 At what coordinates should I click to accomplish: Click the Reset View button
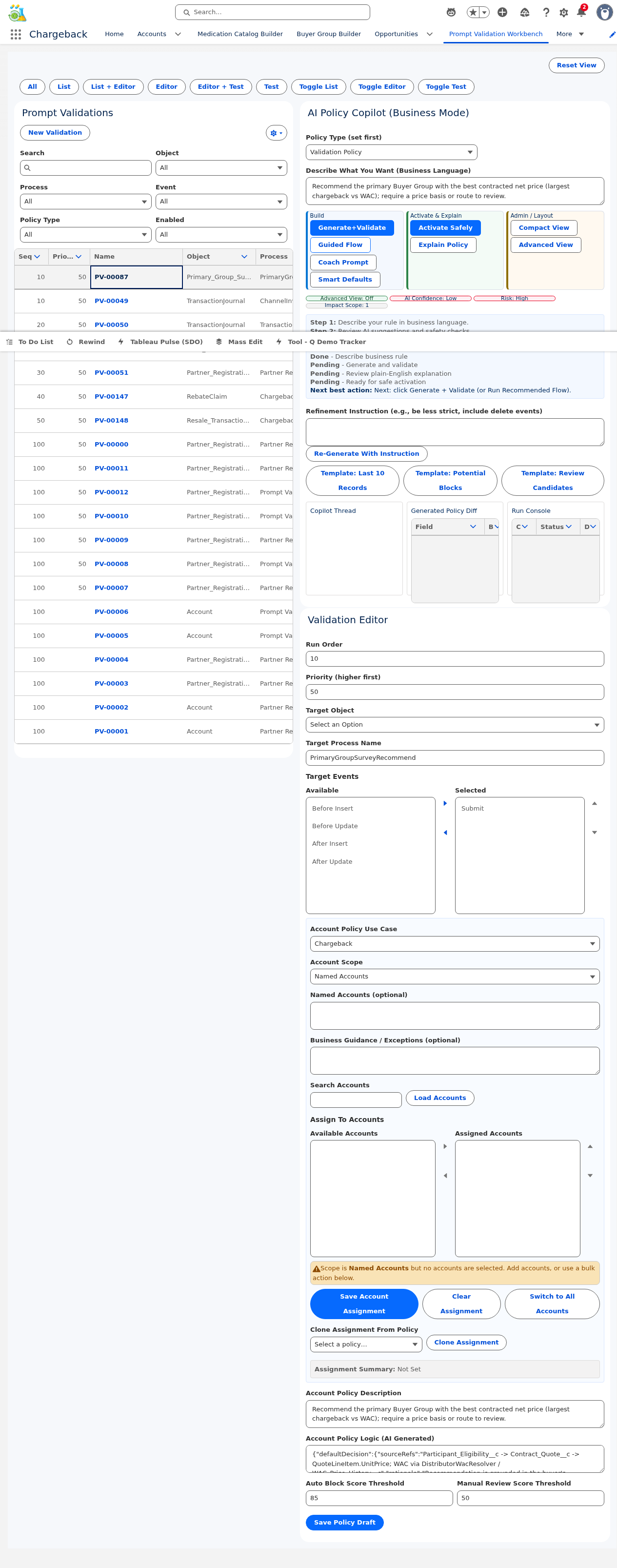point(576,66)
